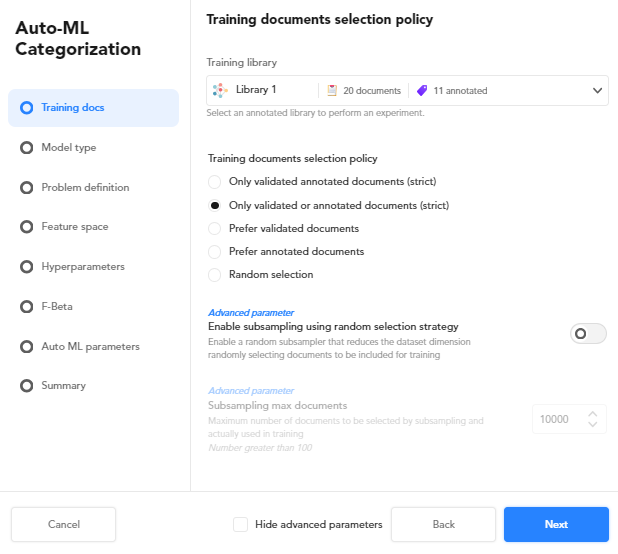The height and width of the screenshot is (554, 618).
Task: Increase subsampling max documents stepper
Action: tap(593, 413)
